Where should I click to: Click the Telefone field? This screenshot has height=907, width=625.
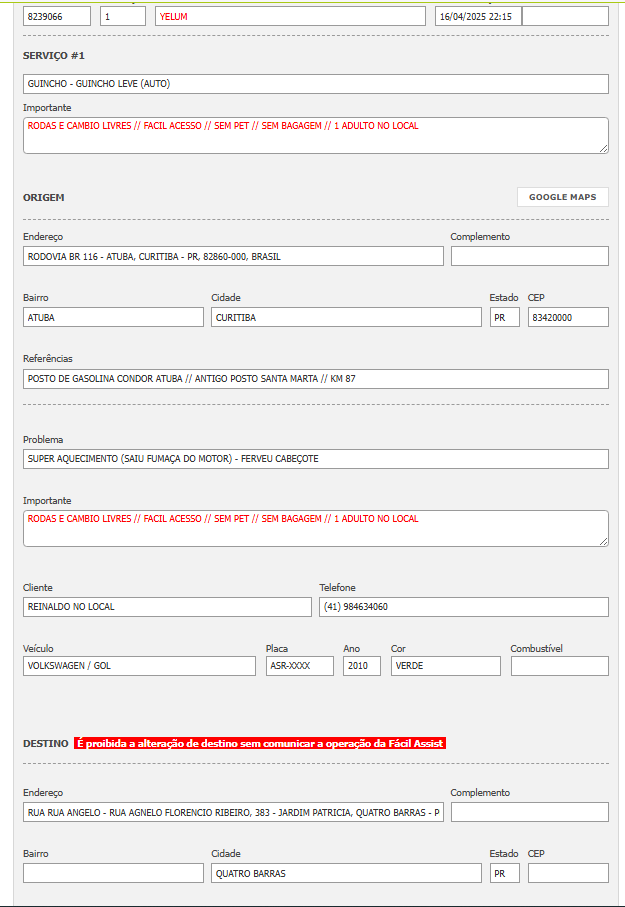(463, 607)
